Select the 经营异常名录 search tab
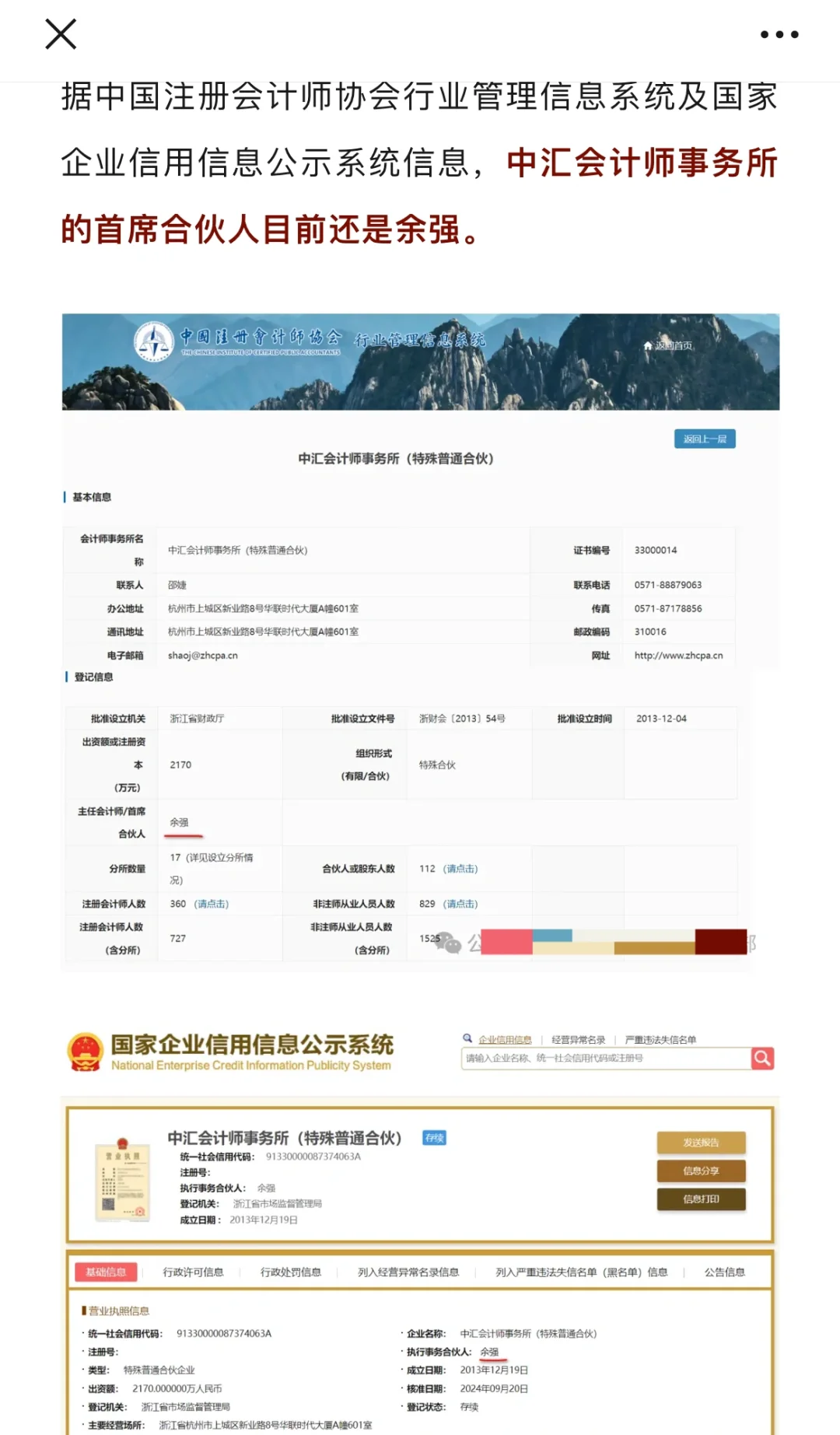This screenshot has height=1435, width=840. click(578, 1040)
